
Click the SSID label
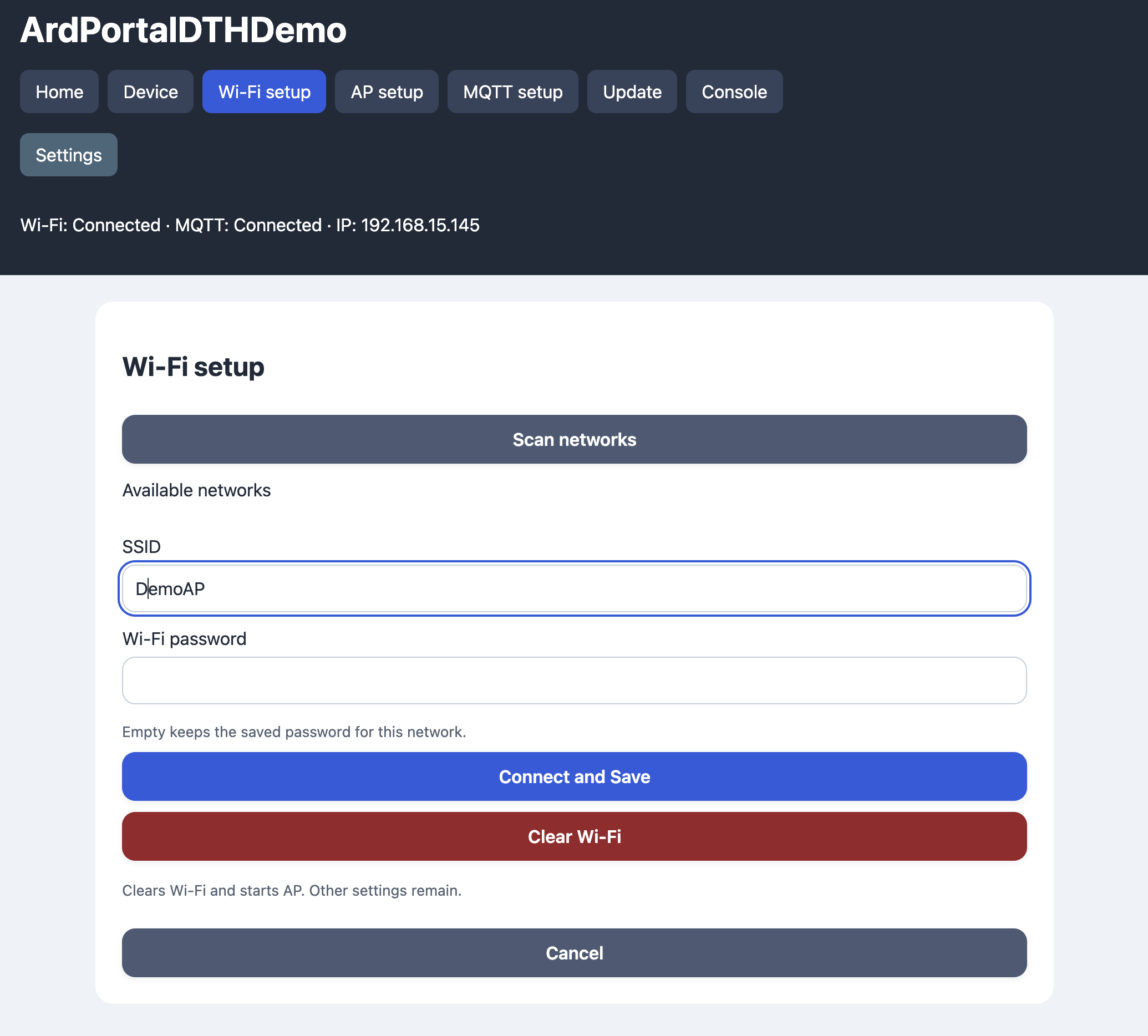(141, 546)
